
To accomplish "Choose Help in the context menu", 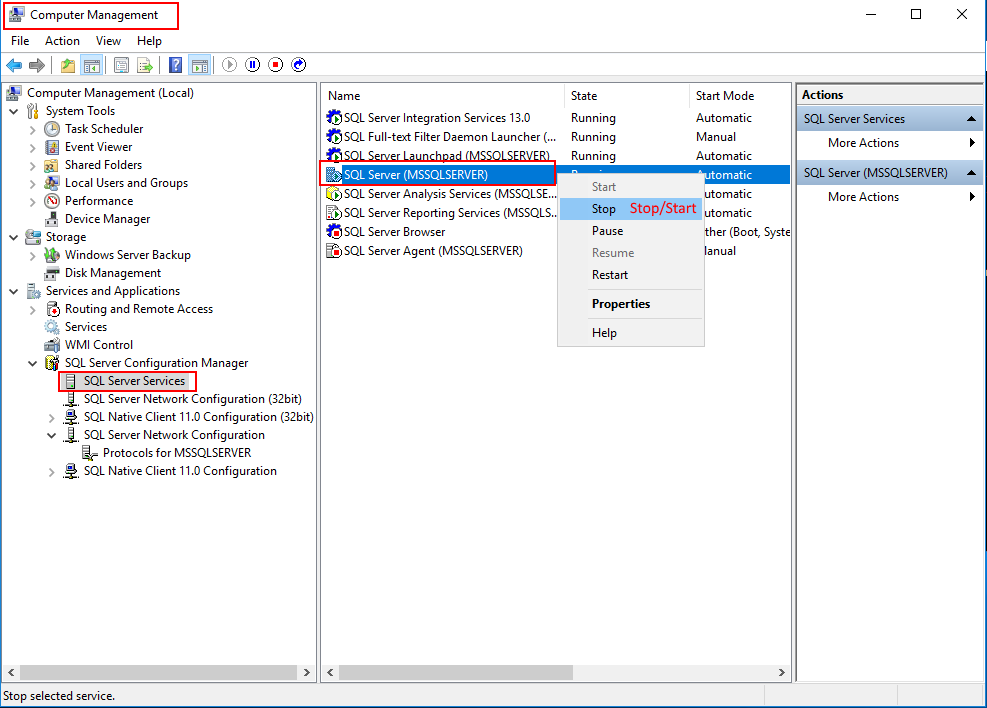I will 631,333.
